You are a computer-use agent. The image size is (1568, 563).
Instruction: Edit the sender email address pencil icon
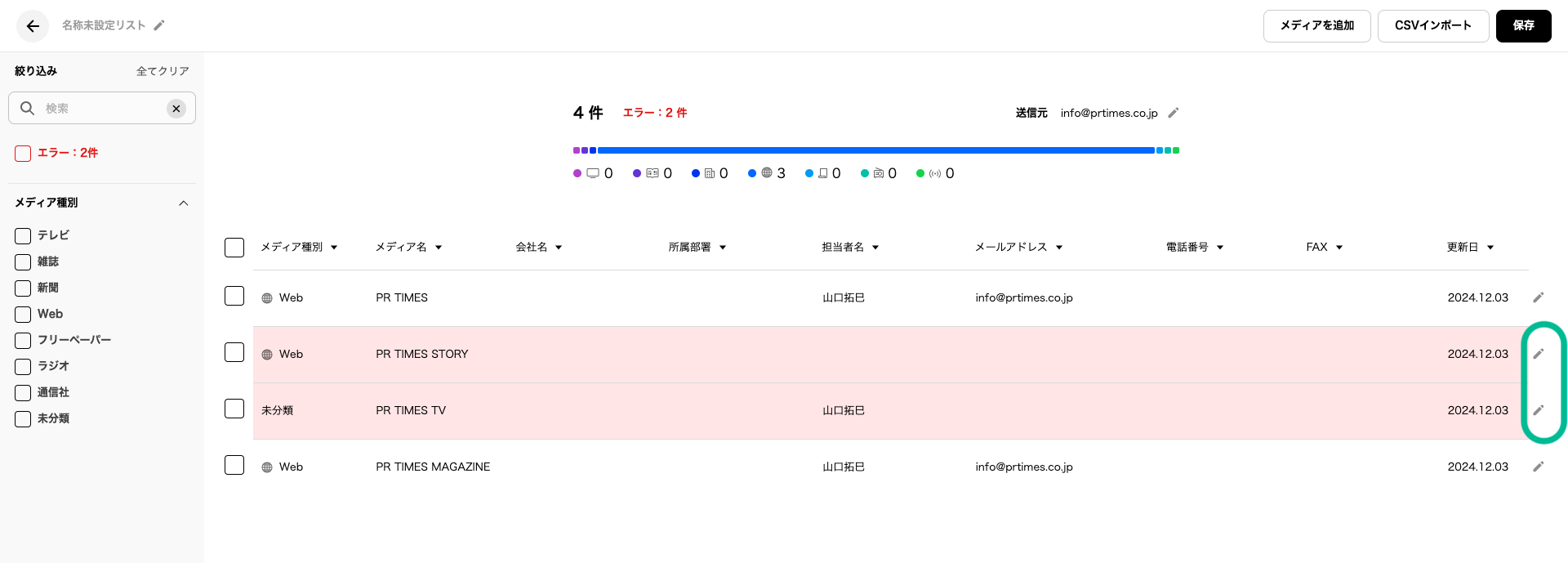[x=1174, y=113]
